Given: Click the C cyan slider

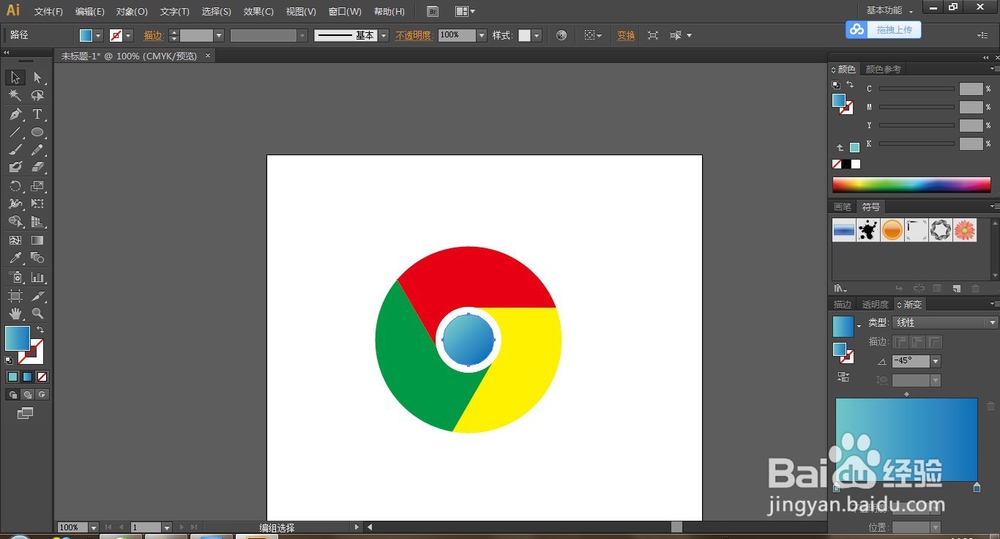Looking at the screenshot, I should pyautogui.click(x=916, y=89).
